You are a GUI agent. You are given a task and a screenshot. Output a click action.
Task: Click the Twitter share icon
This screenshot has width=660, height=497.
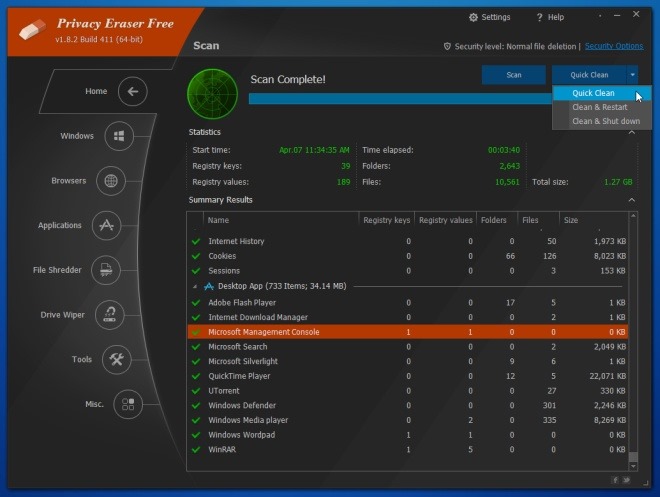pyautogui.click(x=626, y=480)
